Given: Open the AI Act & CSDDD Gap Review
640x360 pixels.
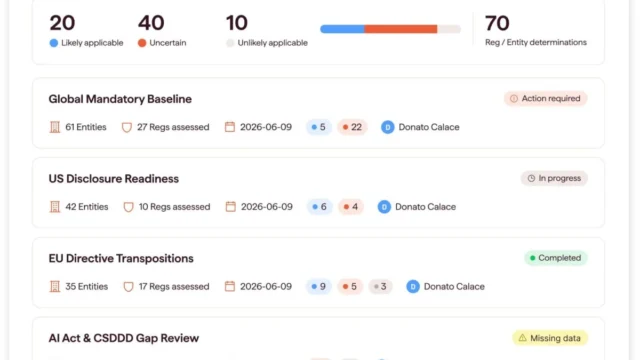Looking at the screenshot, I should (x=124, y=338).
